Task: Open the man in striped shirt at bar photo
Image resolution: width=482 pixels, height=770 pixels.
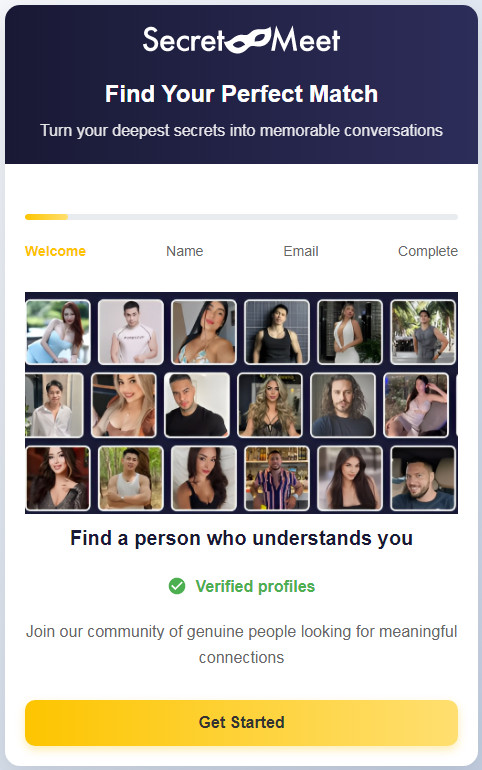Action: pos(277,478)
